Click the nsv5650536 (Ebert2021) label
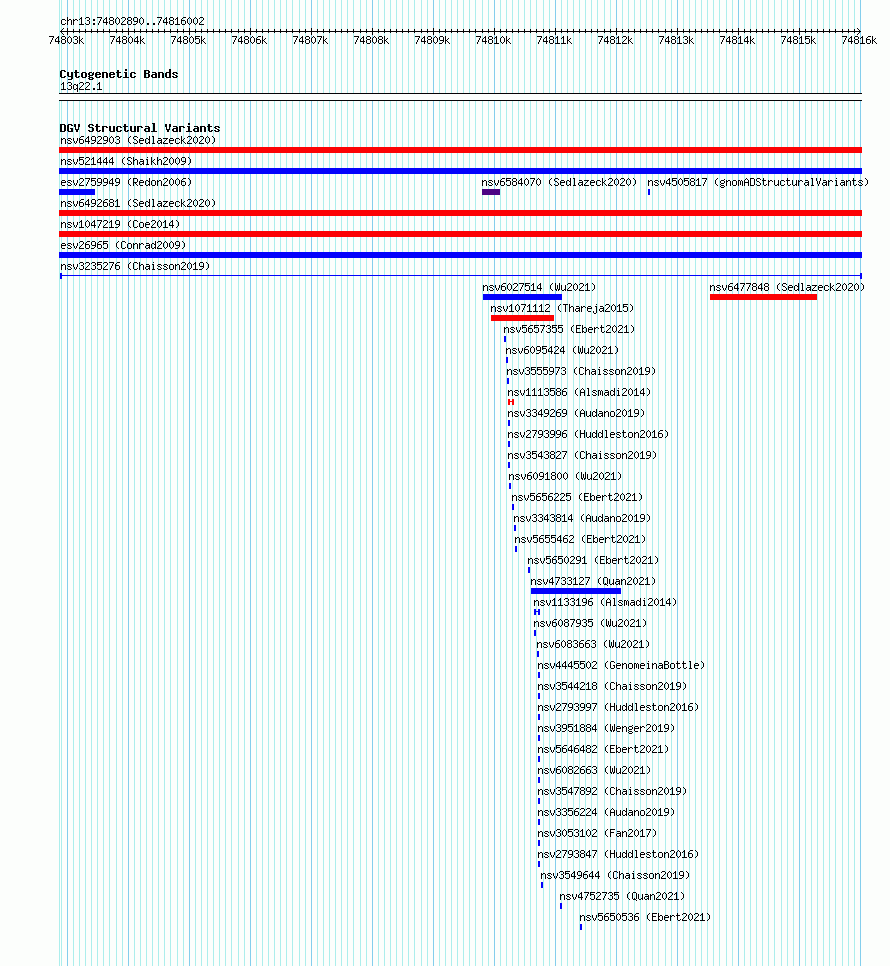The height and width of the screenshot is (966, 890). click(645, 917)
